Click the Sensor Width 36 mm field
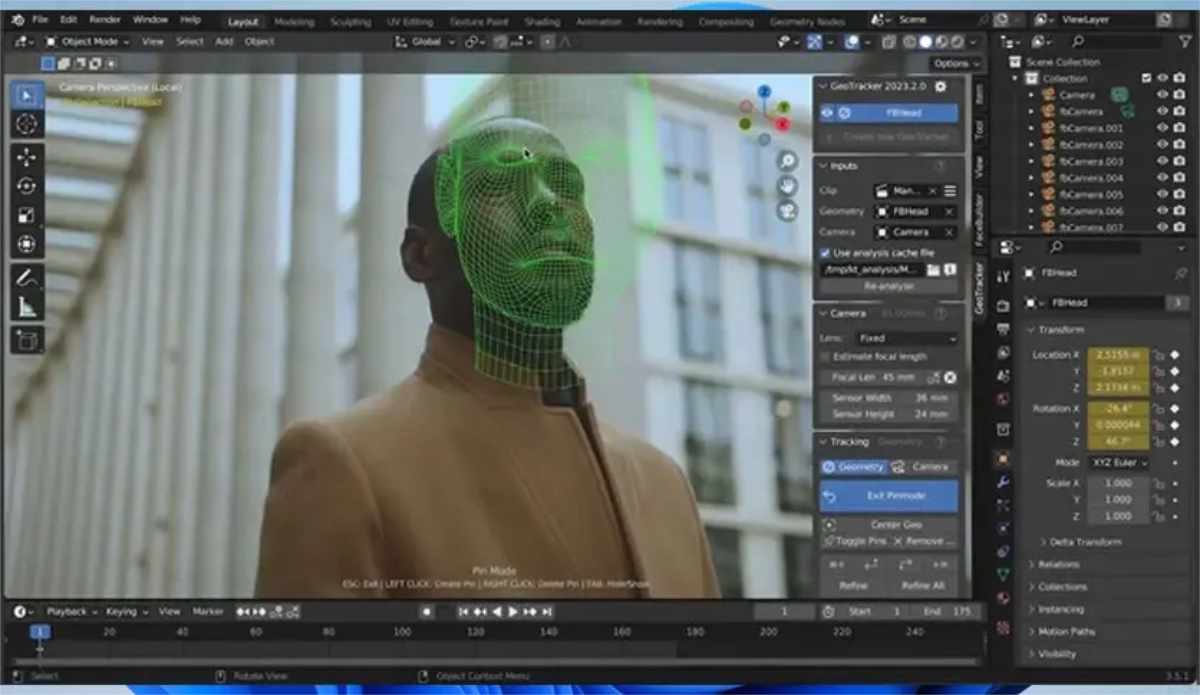Image resolution: width=1200 pixels, height=695 pixels. point(889,398)
